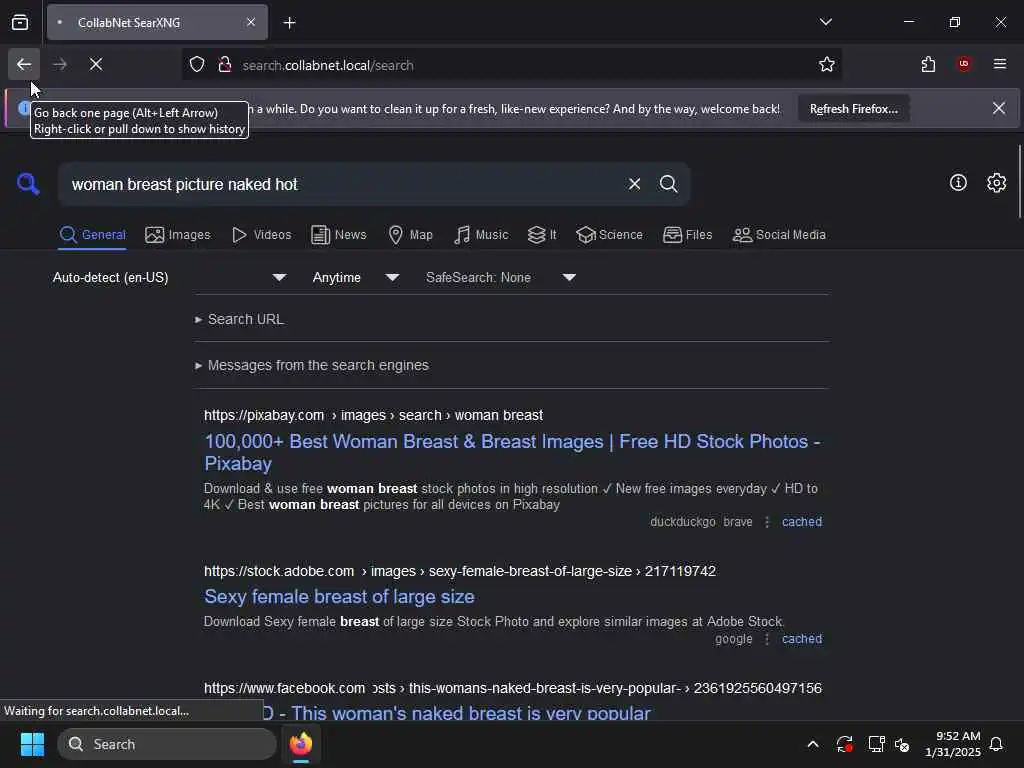The height and width of the screenshot is (768, 1024).
Task: Open the SearXNG about info icon
Action: click(x=958, y=183)
